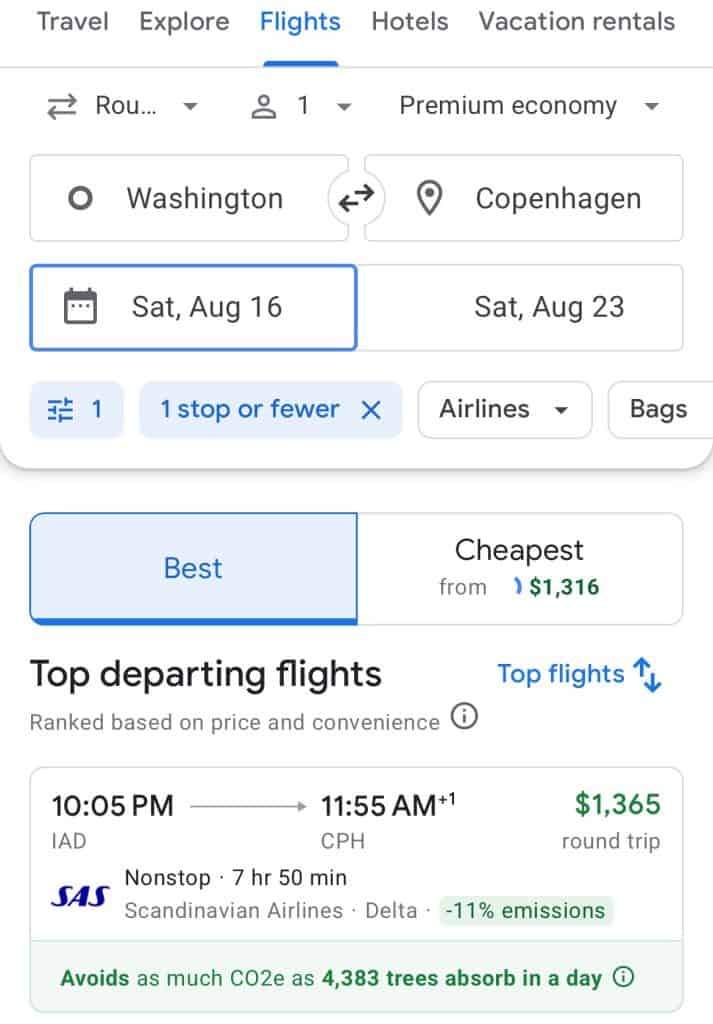Open the Vacation rentals tab
This screenshot has width=713, height=1024.
(x=576, y=22)
